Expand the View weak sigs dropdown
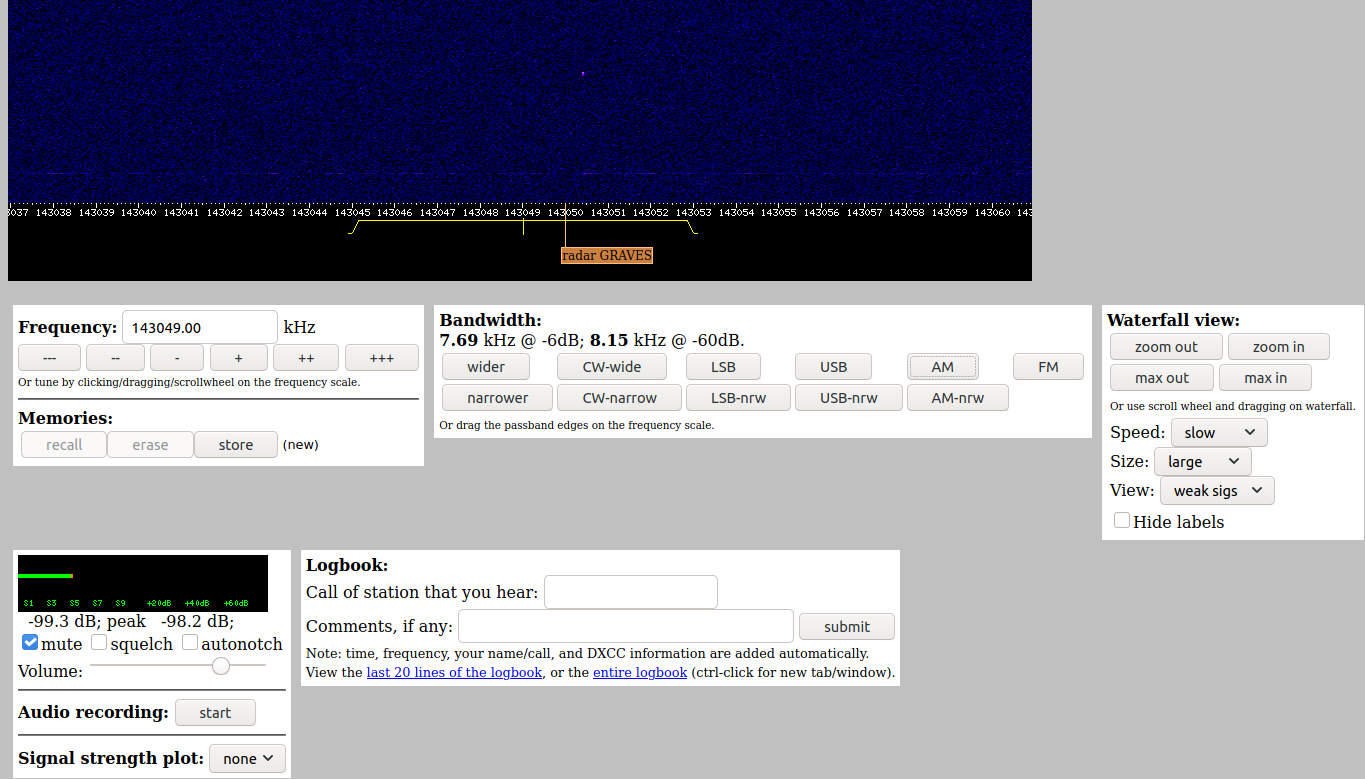The height and width of the screenshot is (779, 1365). (1216, 491)
